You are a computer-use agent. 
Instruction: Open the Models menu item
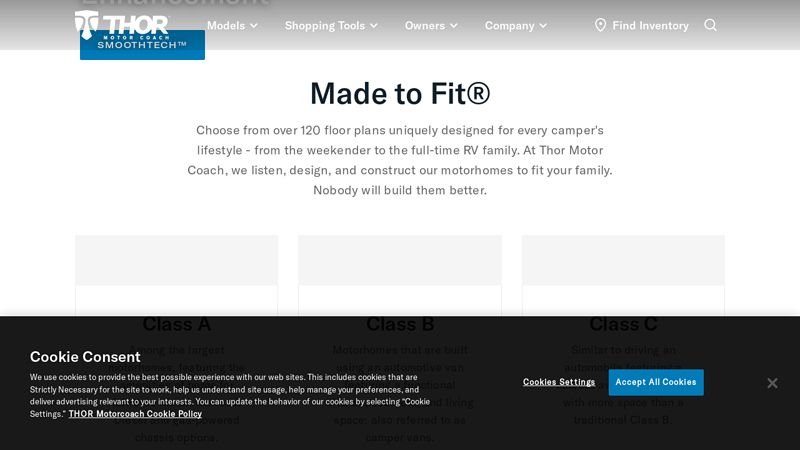coord(226,26)
